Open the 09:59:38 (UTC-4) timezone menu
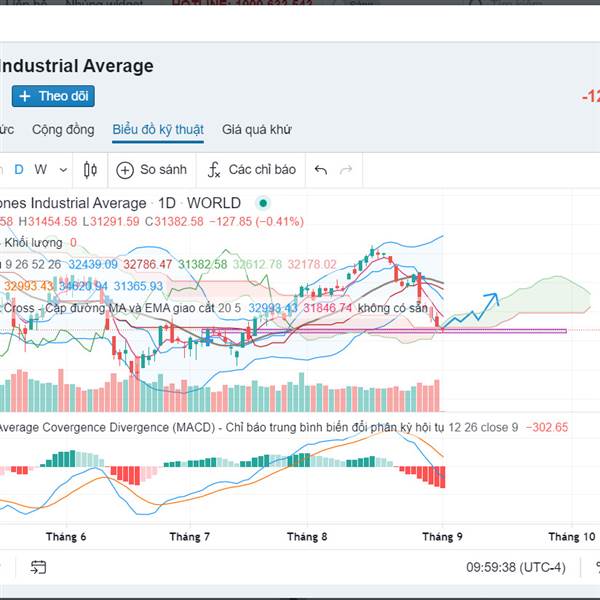The width and height of the screenshot is (600, 600). [515, 567]
